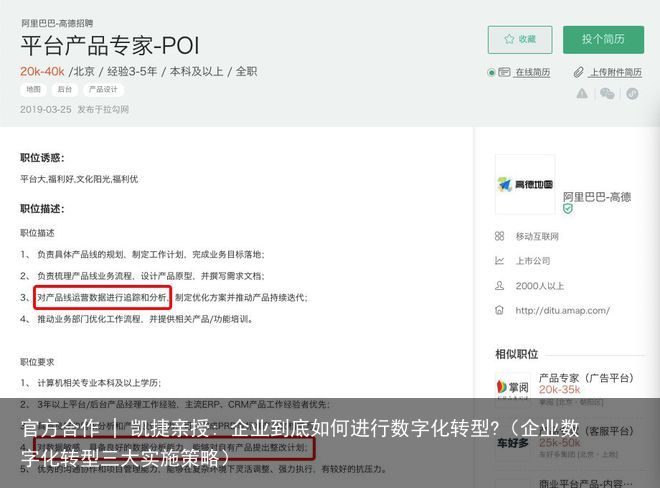
Task: Click the 地图 tag
Action: coord(33,89)
